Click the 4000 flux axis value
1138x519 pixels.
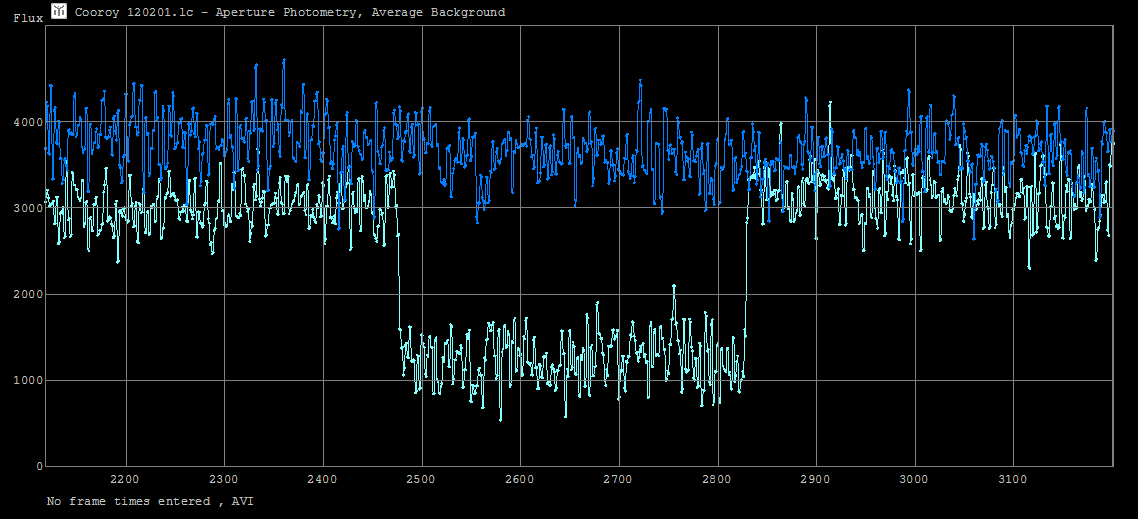point(30,122)
